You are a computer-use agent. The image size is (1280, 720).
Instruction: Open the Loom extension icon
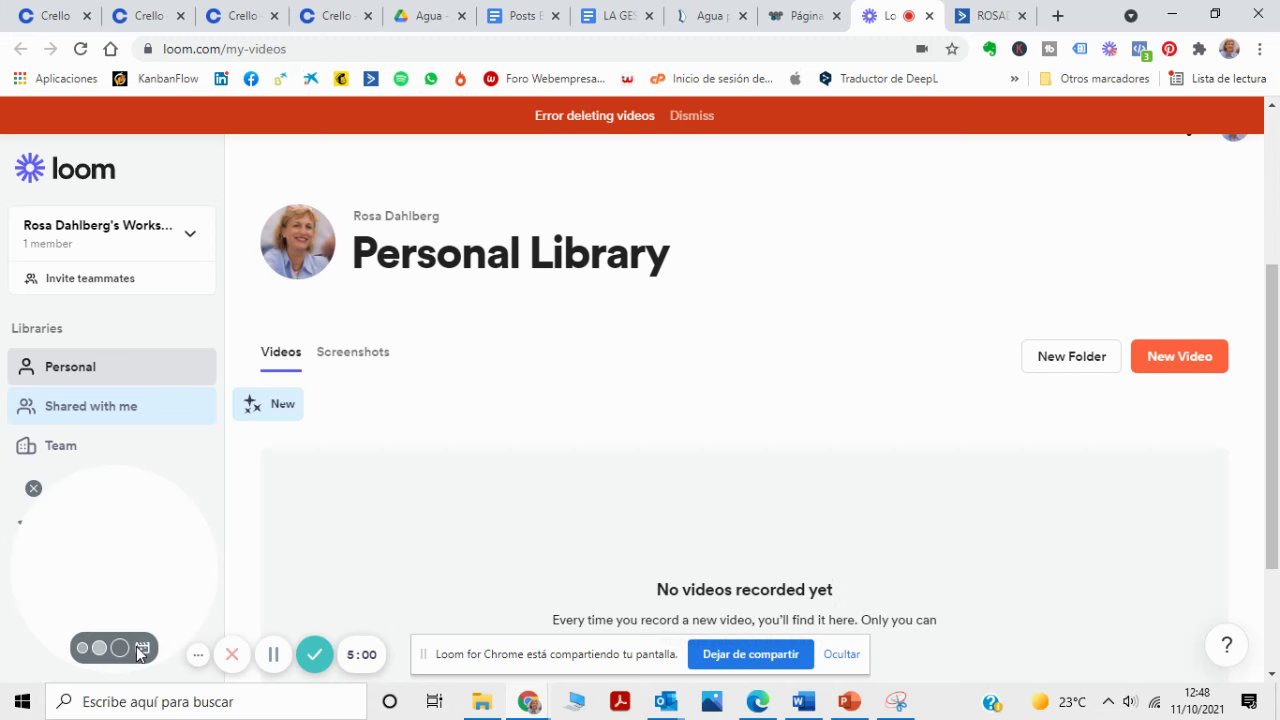[1109, 49]
